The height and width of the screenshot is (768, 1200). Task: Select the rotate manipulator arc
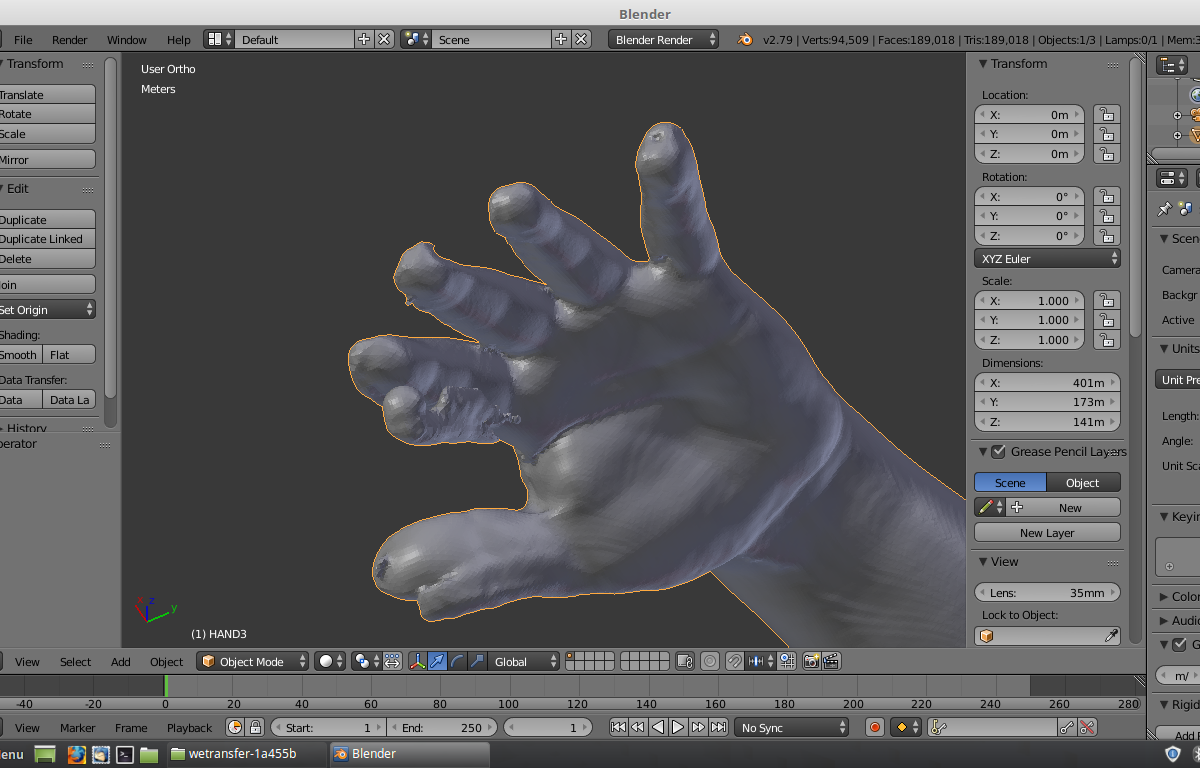click(457, 661)
